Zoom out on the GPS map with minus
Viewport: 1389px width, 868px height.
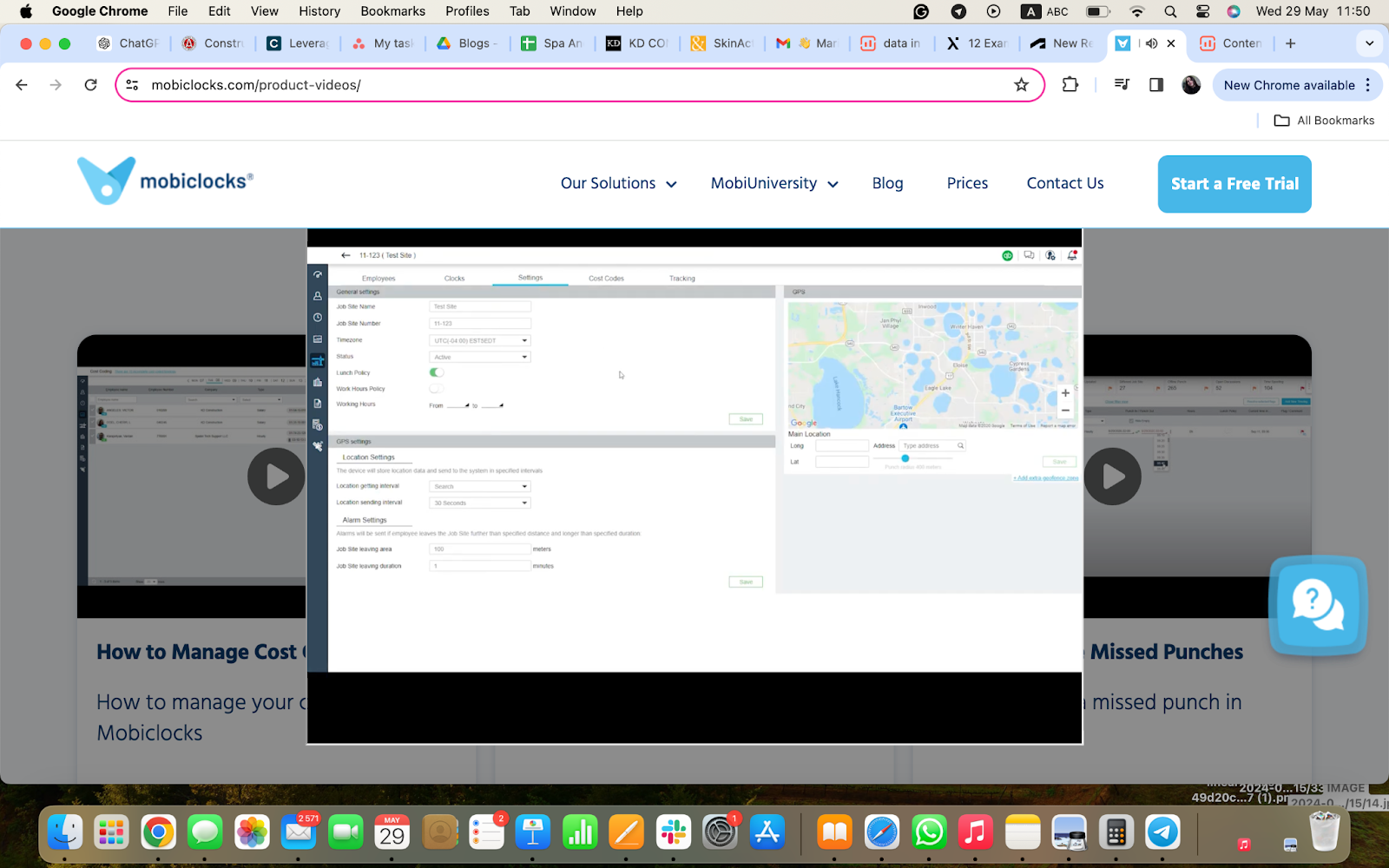coord(1065,410)
